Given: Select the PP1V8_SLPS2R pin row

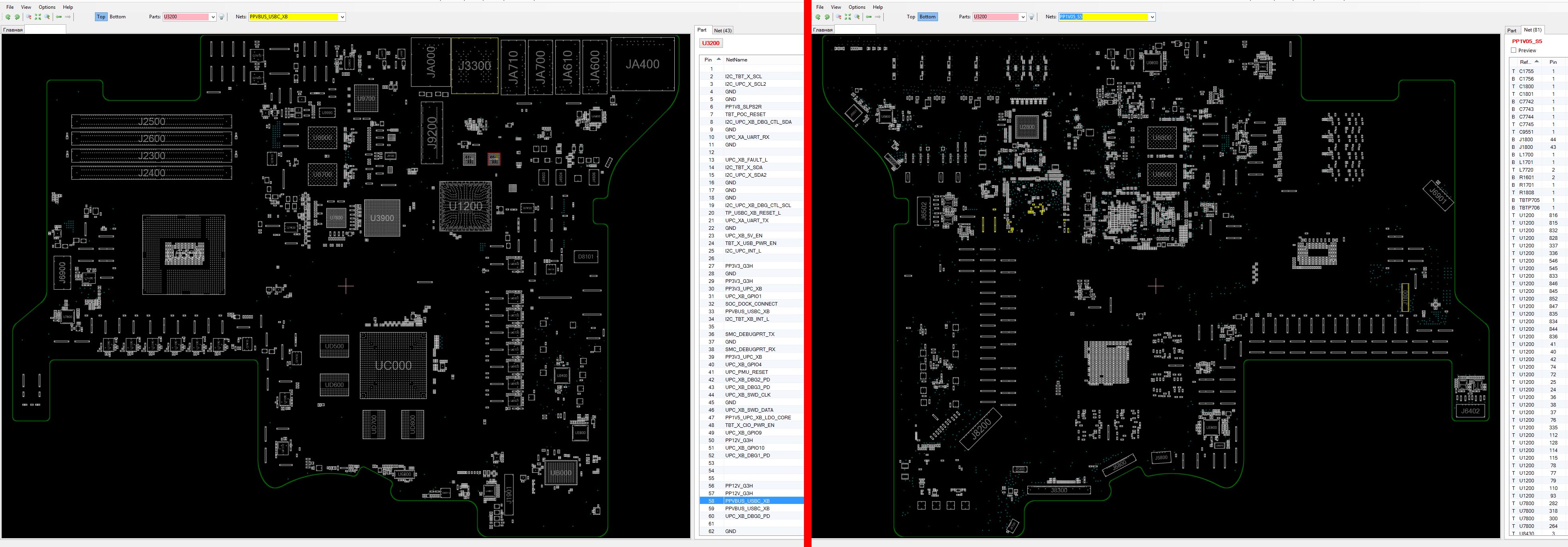Looking at the screenshot, I should click(752, 107).
